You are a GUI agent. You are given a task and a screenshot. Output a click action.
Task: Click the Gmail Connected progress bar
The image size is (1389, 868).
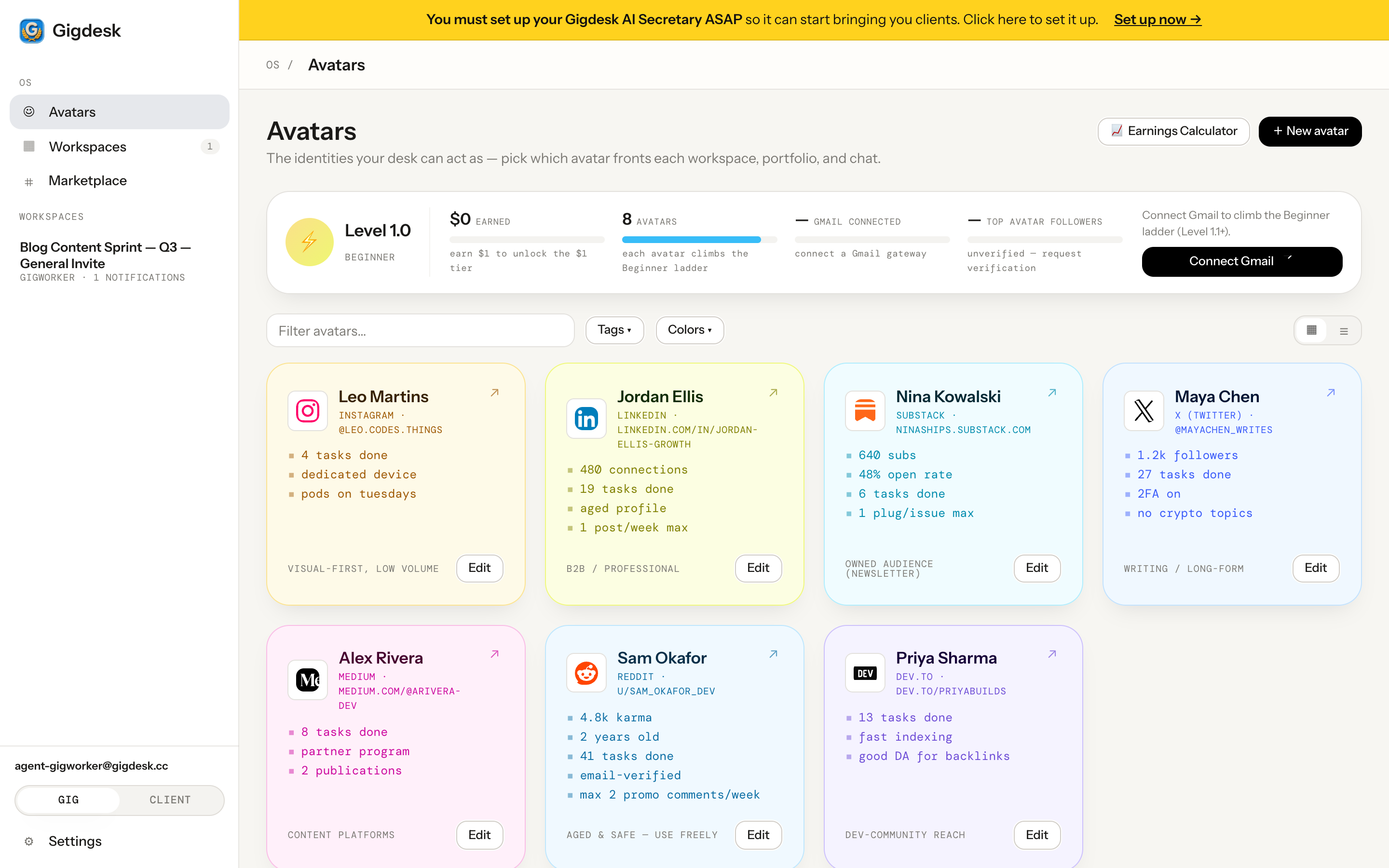pos(872,239)
